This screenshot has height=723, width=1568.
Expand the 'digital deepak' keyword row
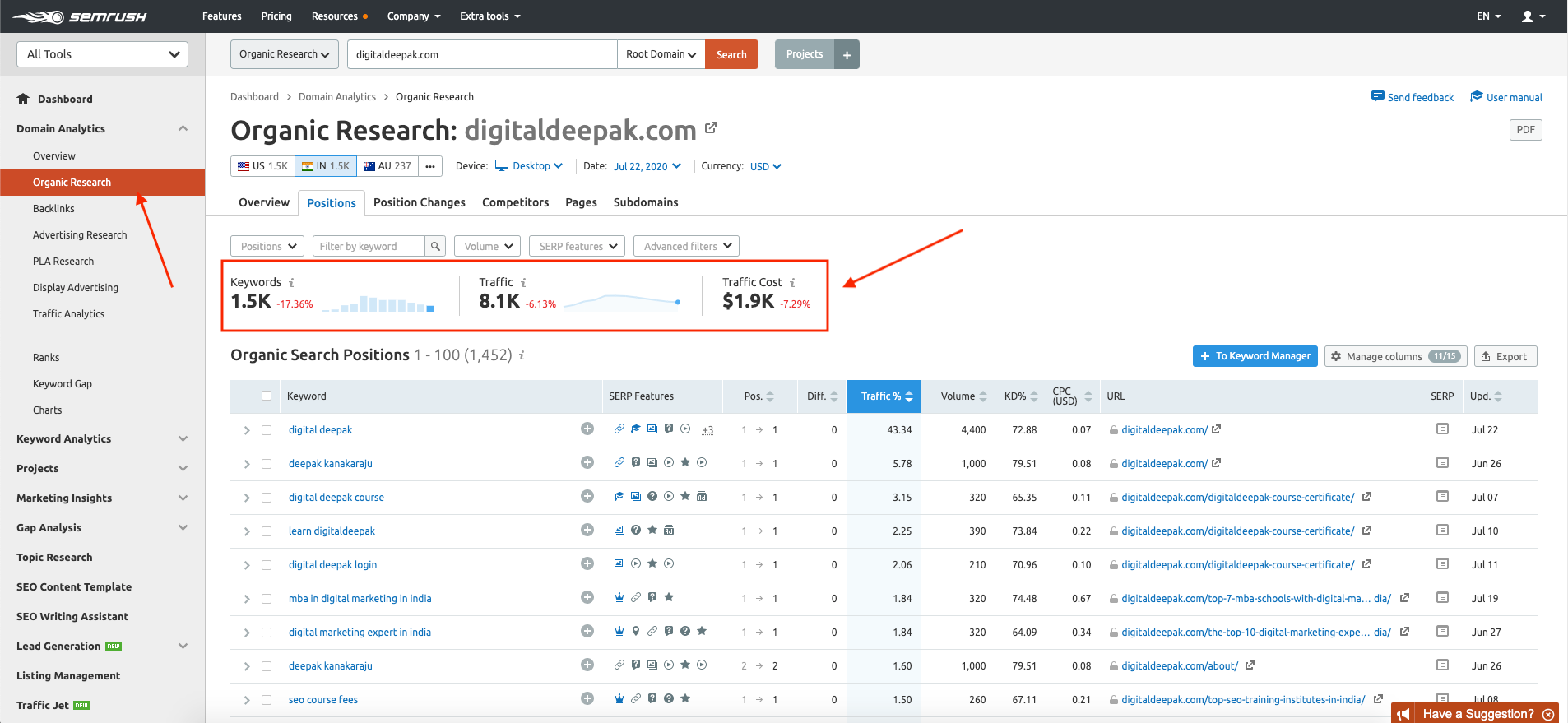pos(247,430)
